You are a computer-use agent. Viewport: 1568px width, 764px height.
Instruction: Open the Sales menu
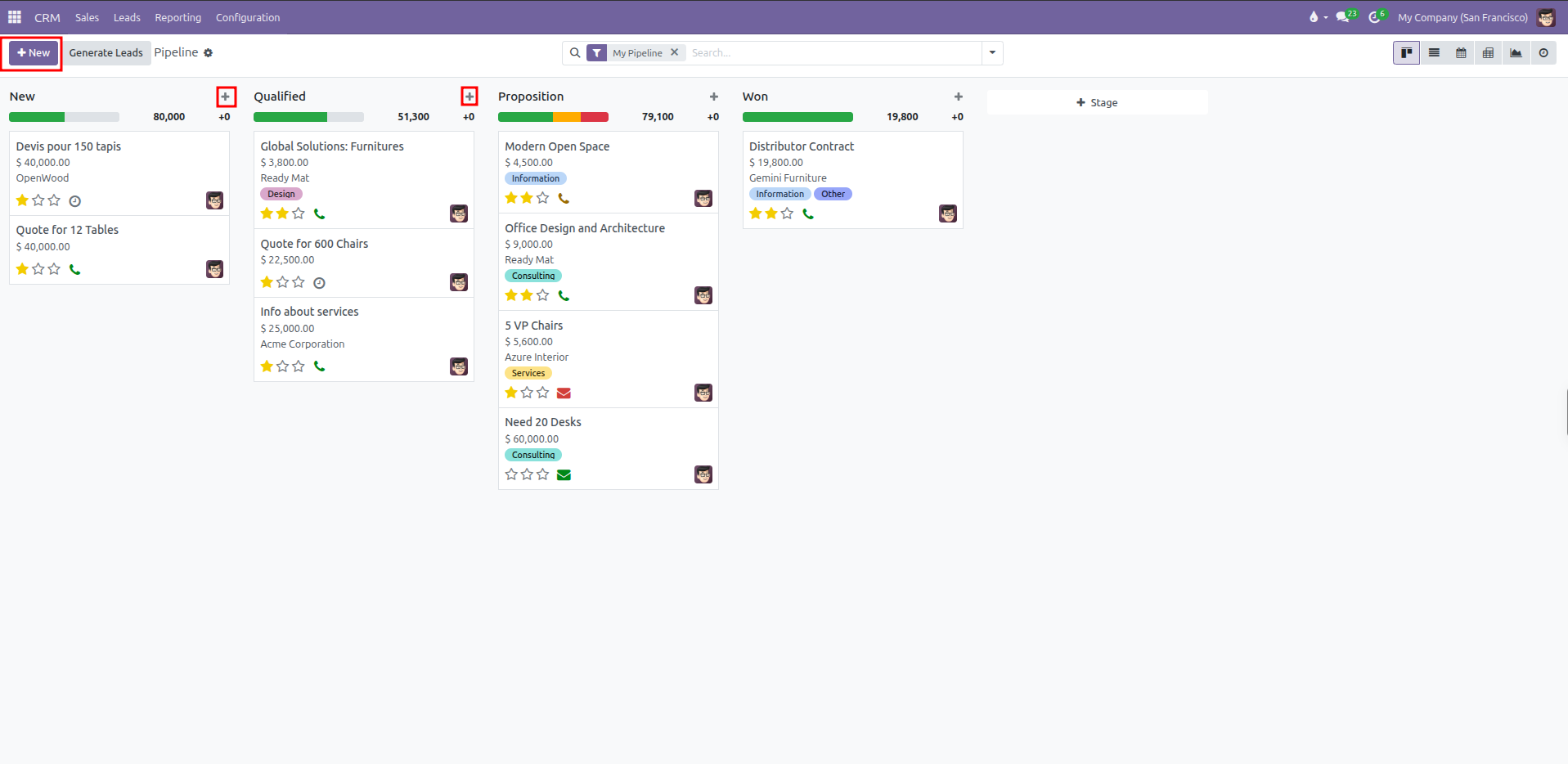click(x=87, y=17)
